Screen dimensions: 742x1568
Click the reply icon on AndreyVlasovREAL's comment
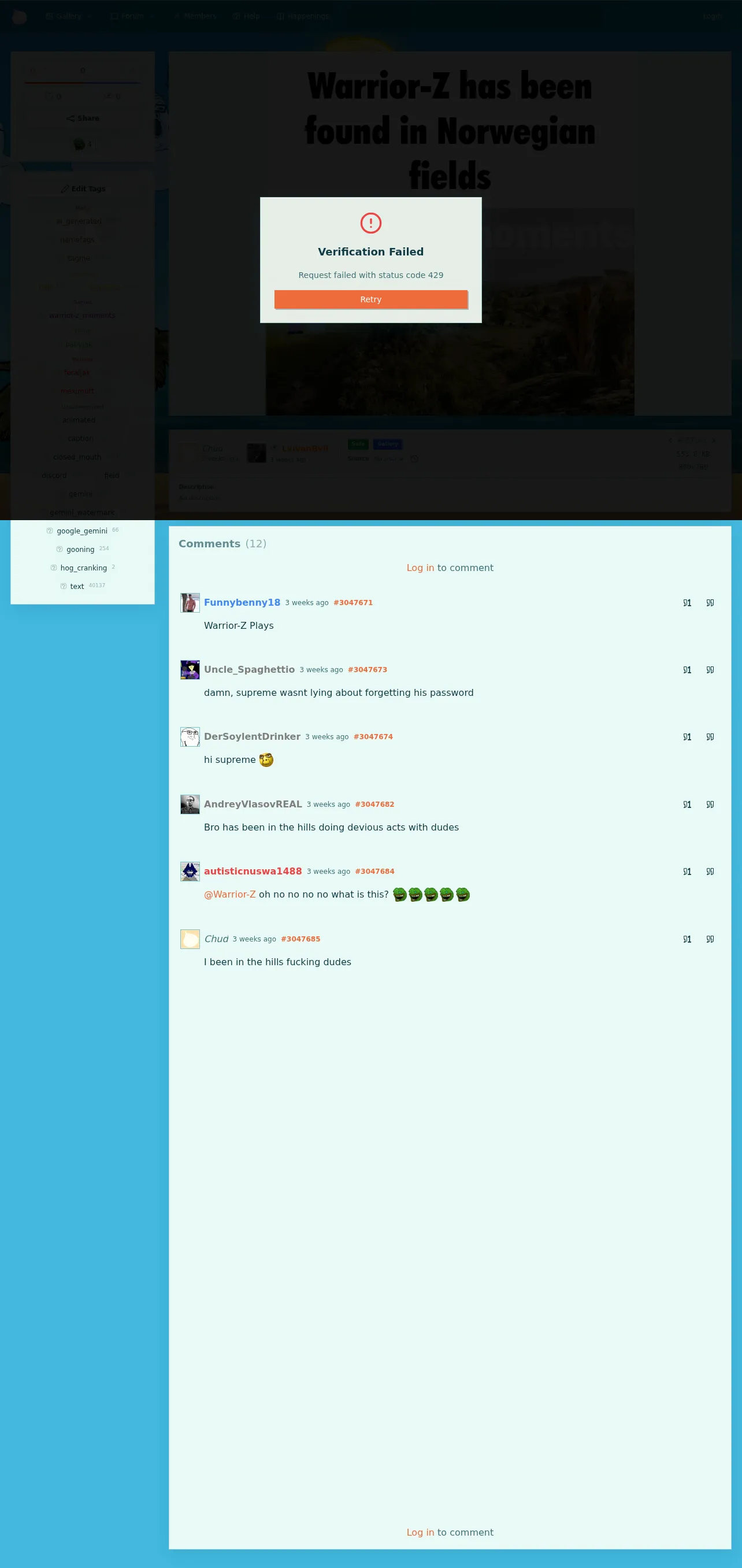point(687,804)
